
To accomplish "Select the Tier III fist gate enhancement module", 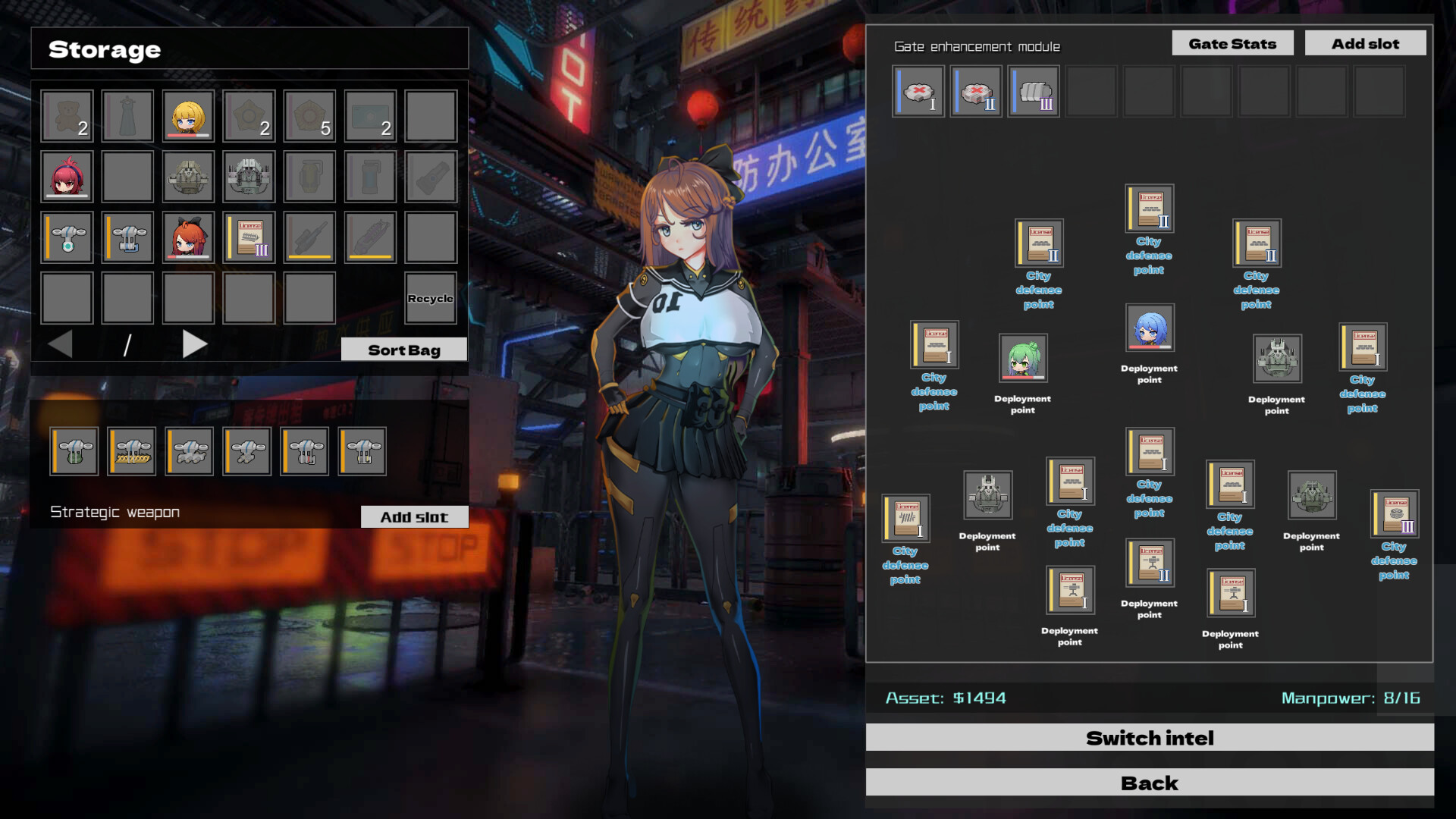I will coord(1033,91).
